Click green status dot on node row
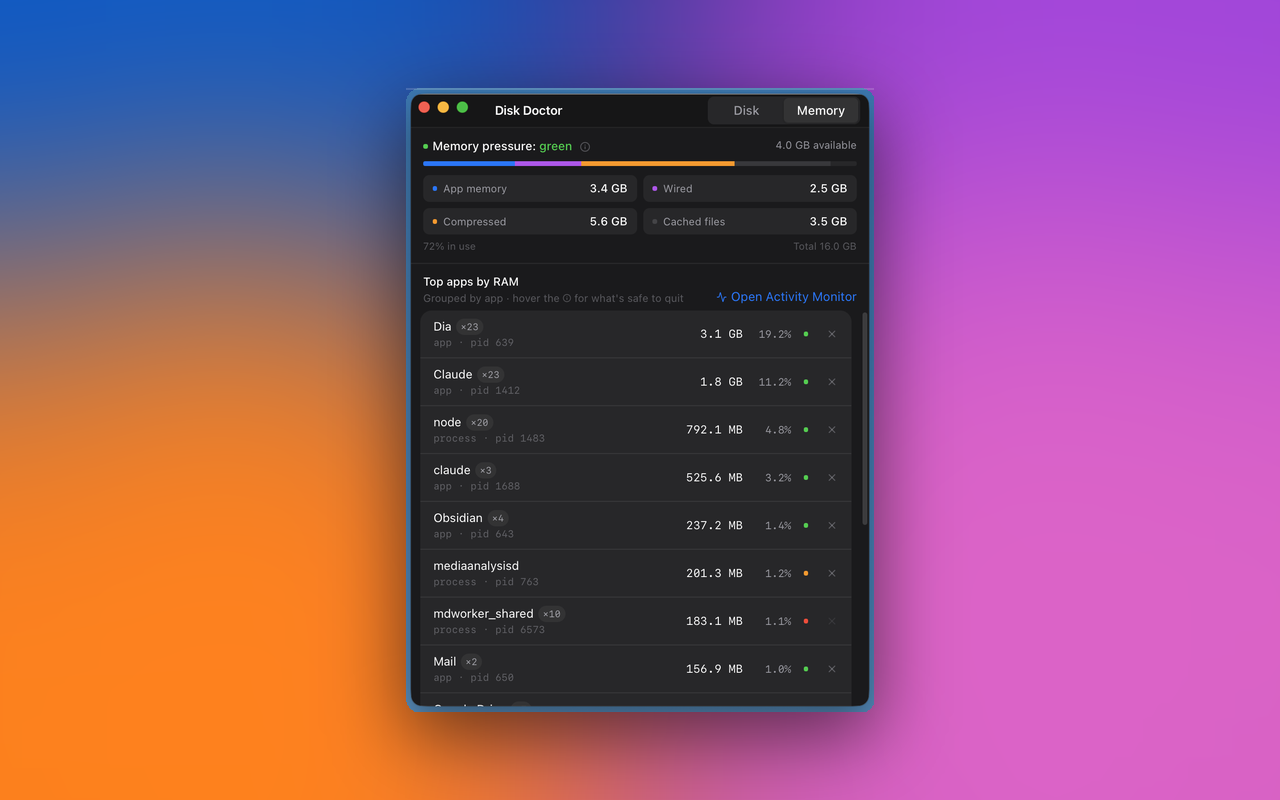Screen dimensions: 1280x800 pyautogui.click(x=806, y=430)
